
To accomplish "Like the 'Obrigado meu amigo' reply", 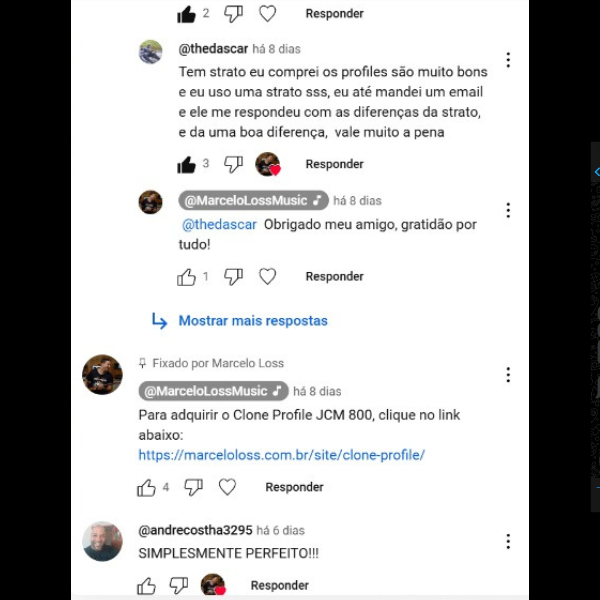I will 186,277.
